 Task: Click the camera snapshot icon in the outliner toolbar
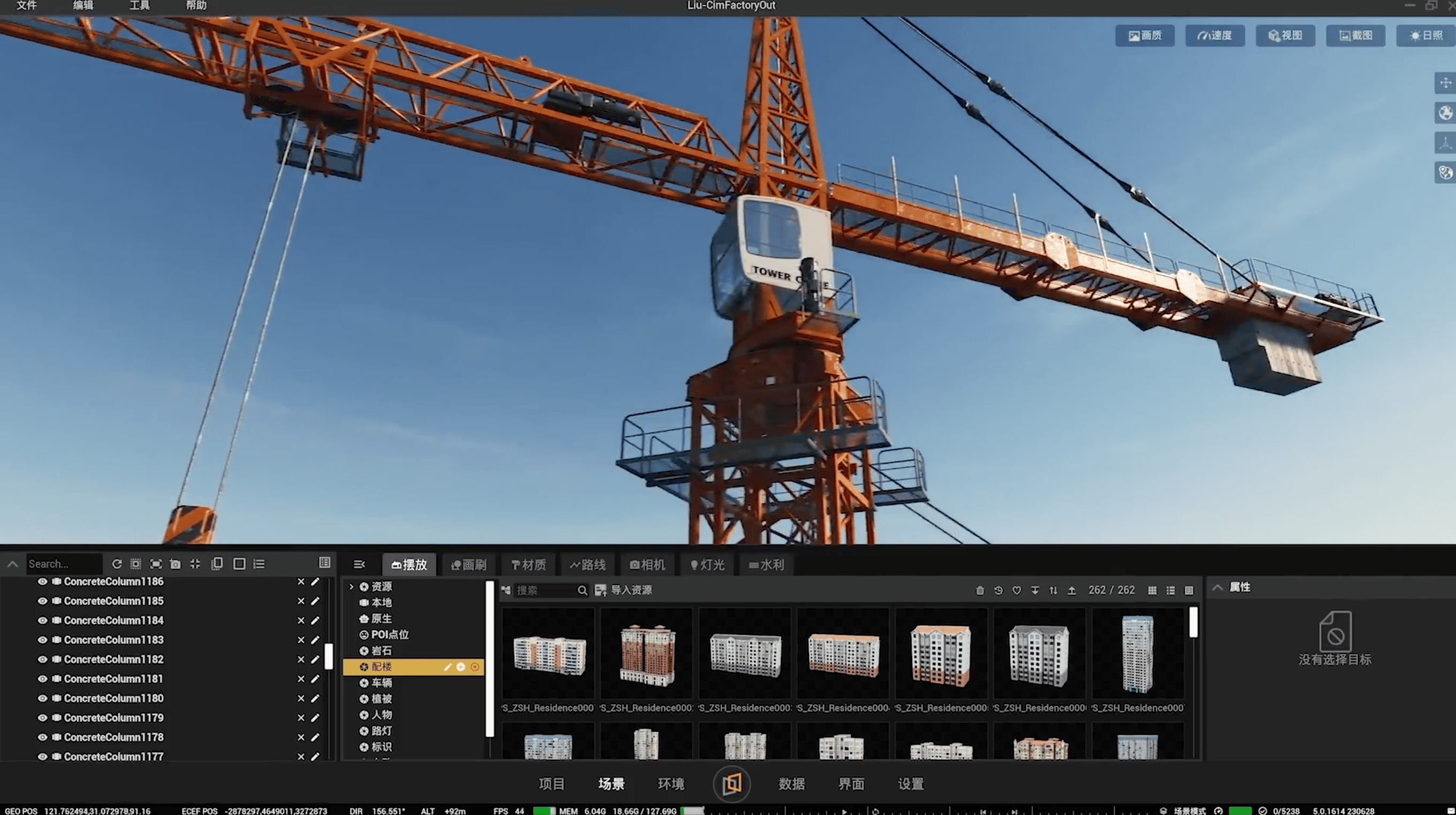pos(175,564)
